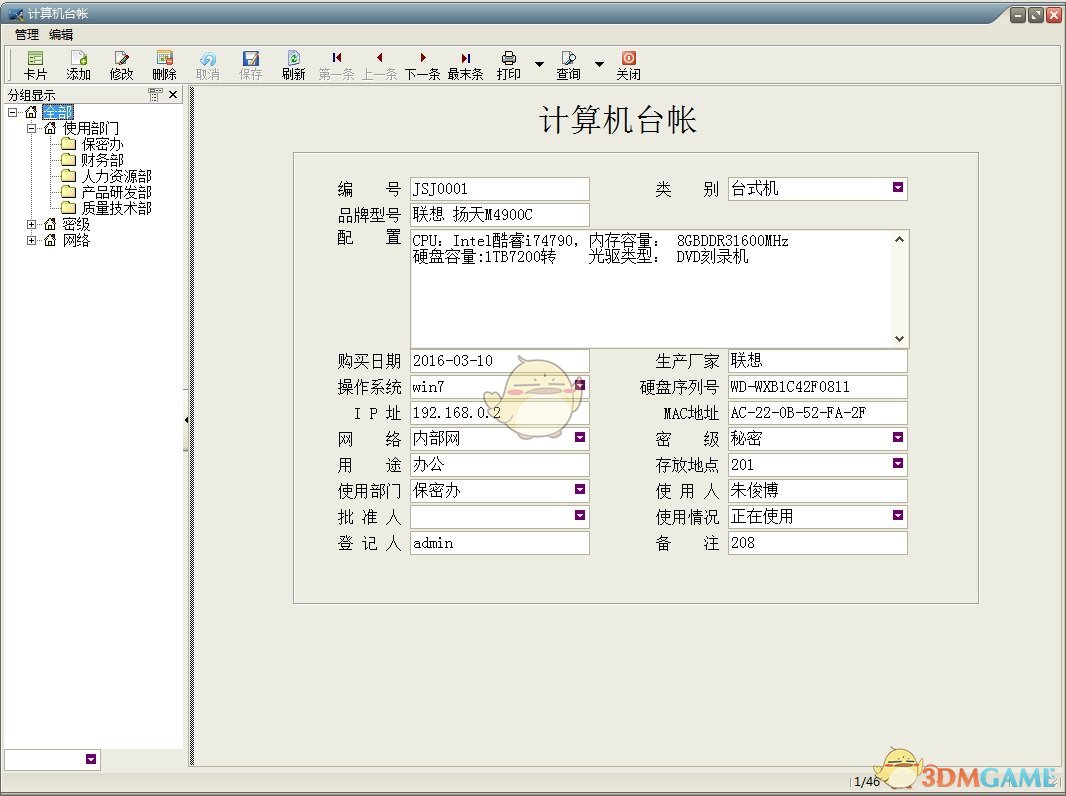The image size is (1066, 796).
Task: Click the 刷新 refresh icon
Action: [x=293, y=65]
